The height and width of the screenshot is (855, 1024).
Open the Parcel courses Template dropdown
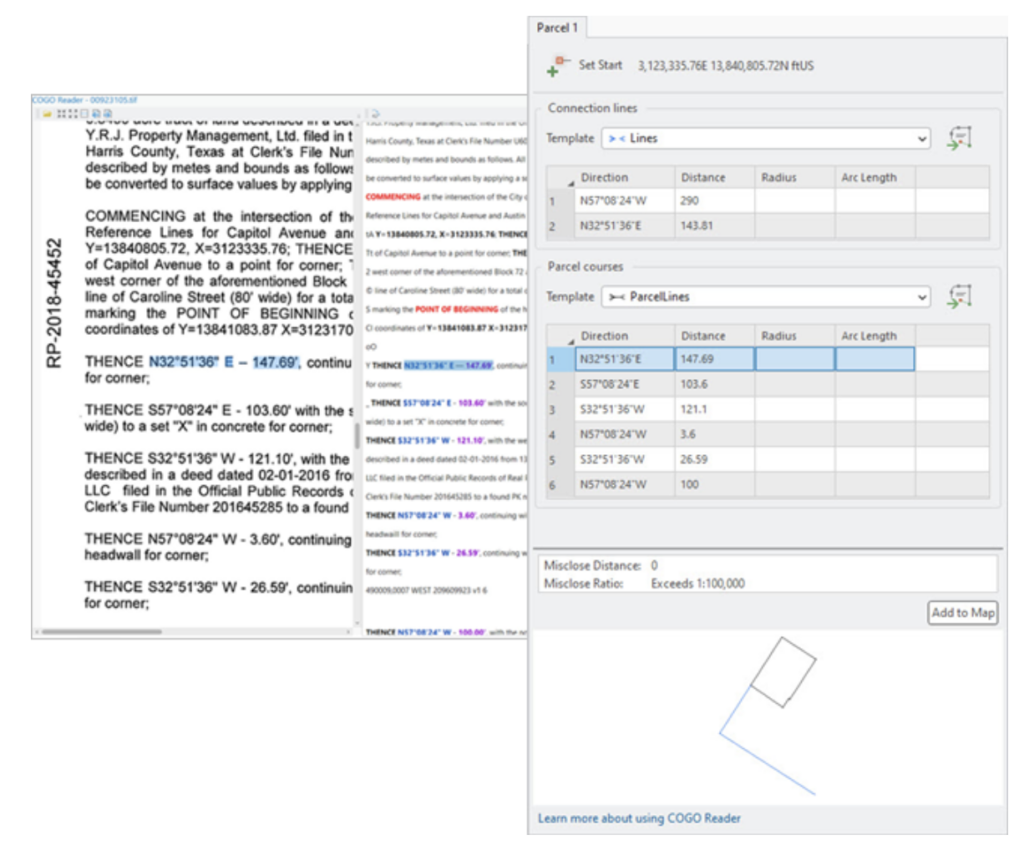(x=765, y=297)
